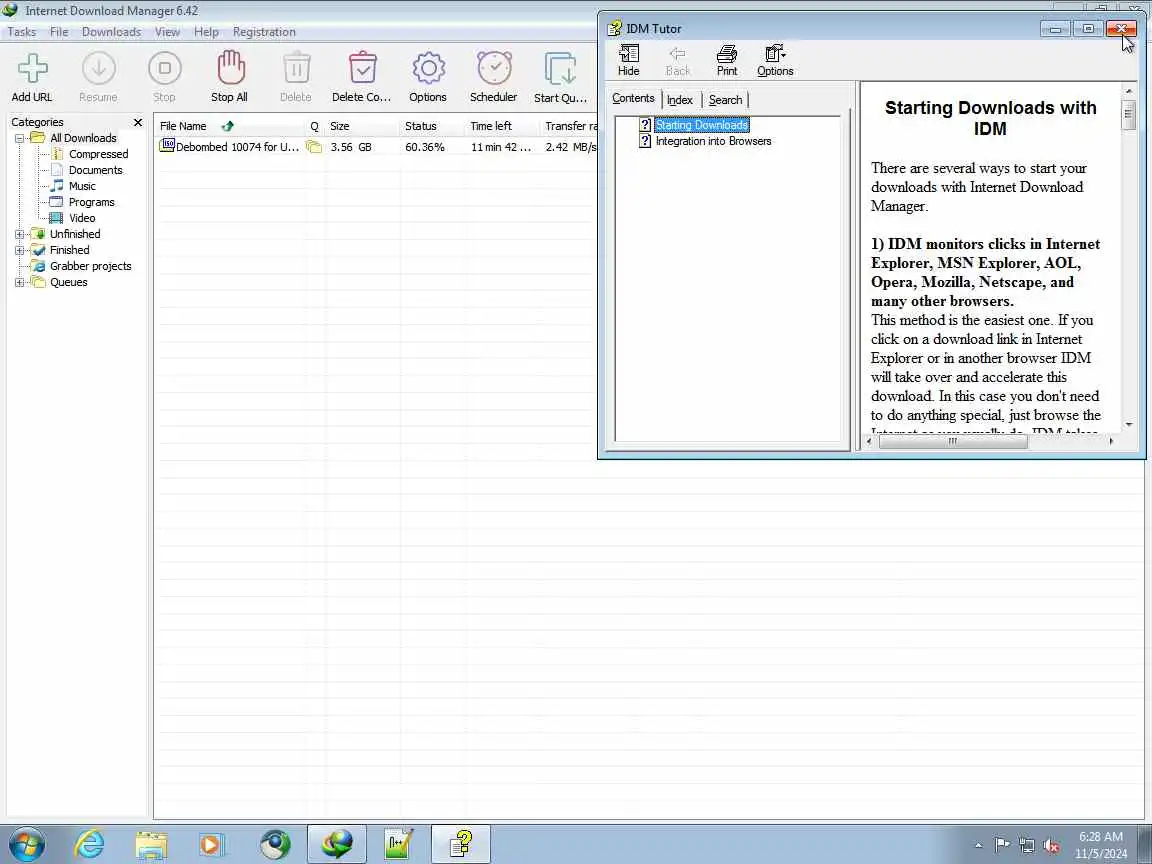Click the help pane scroll-up arrow

[x=1128, y=91]
